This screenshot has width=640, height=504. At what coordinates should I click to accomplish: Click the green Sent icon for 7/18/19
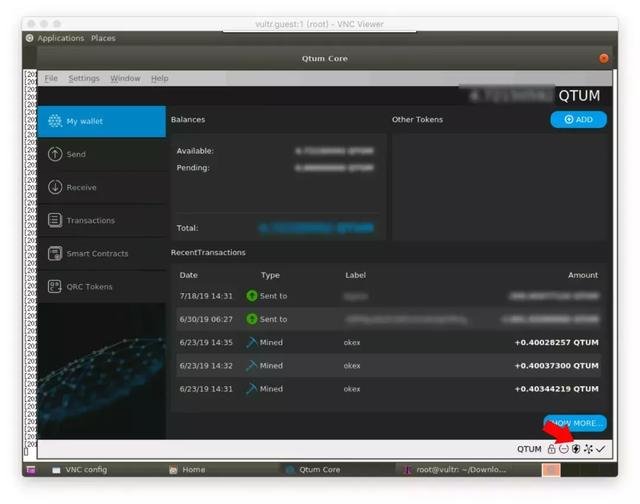pos(252,296)
